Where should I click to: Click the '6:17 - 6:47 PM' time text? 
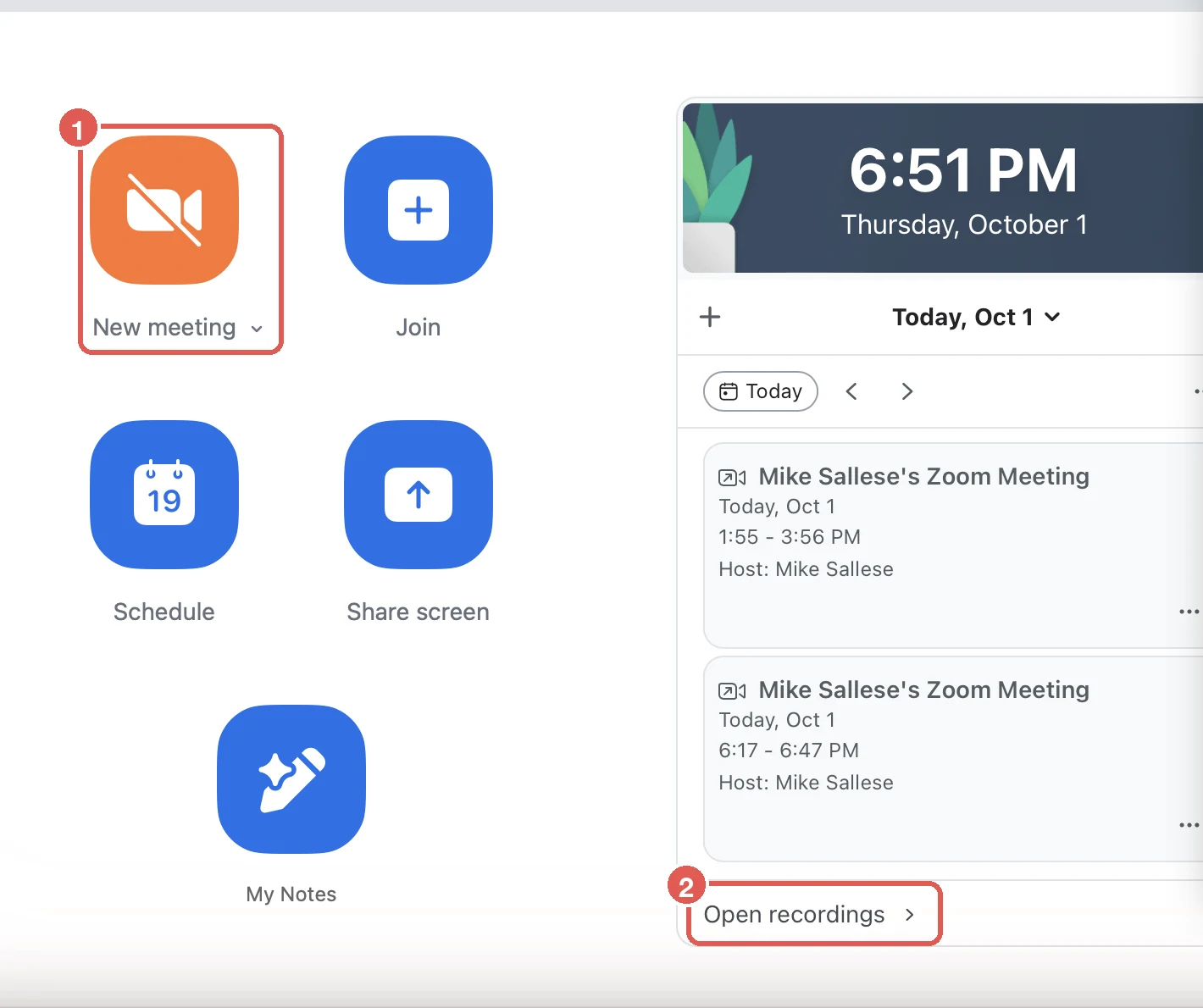[x=789, y=750]
